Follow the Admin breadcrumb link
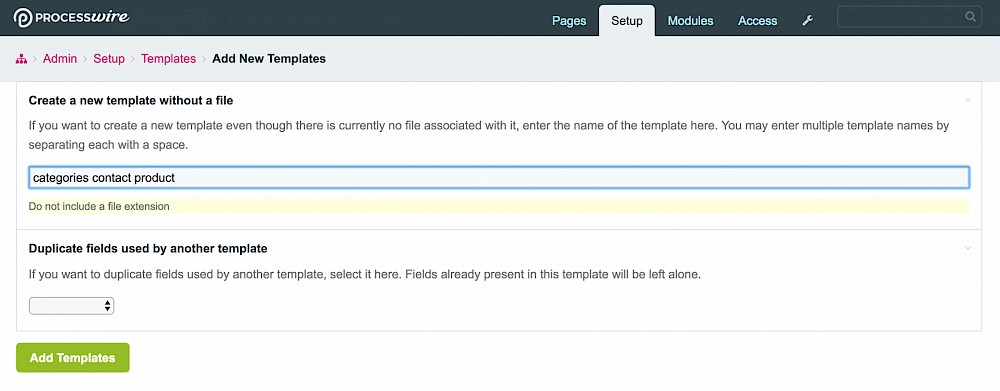The width and height of the screenshot is (1000, 391). [x=60, y=59]
